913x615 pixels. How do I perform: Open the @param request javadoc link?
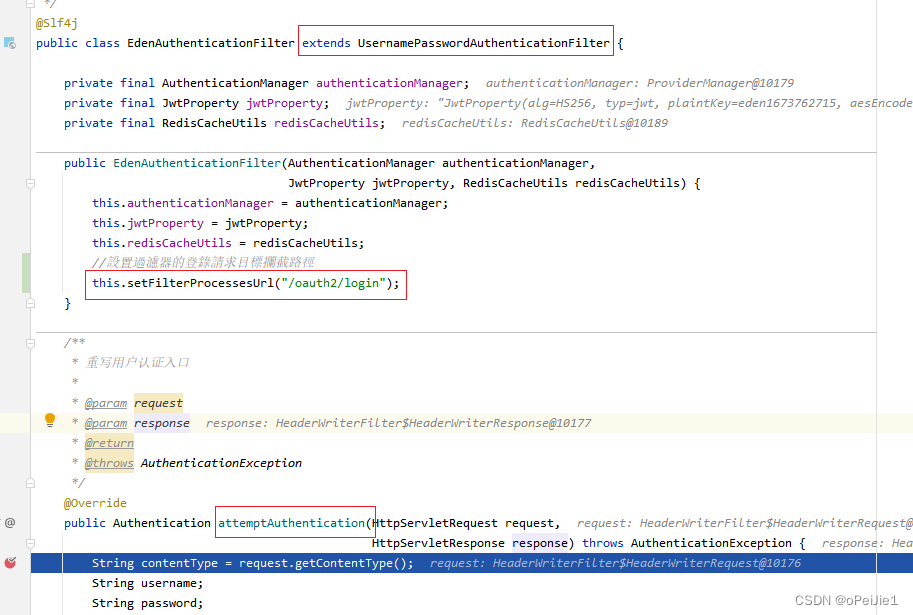pyautogui.click(x=106, y=402)
